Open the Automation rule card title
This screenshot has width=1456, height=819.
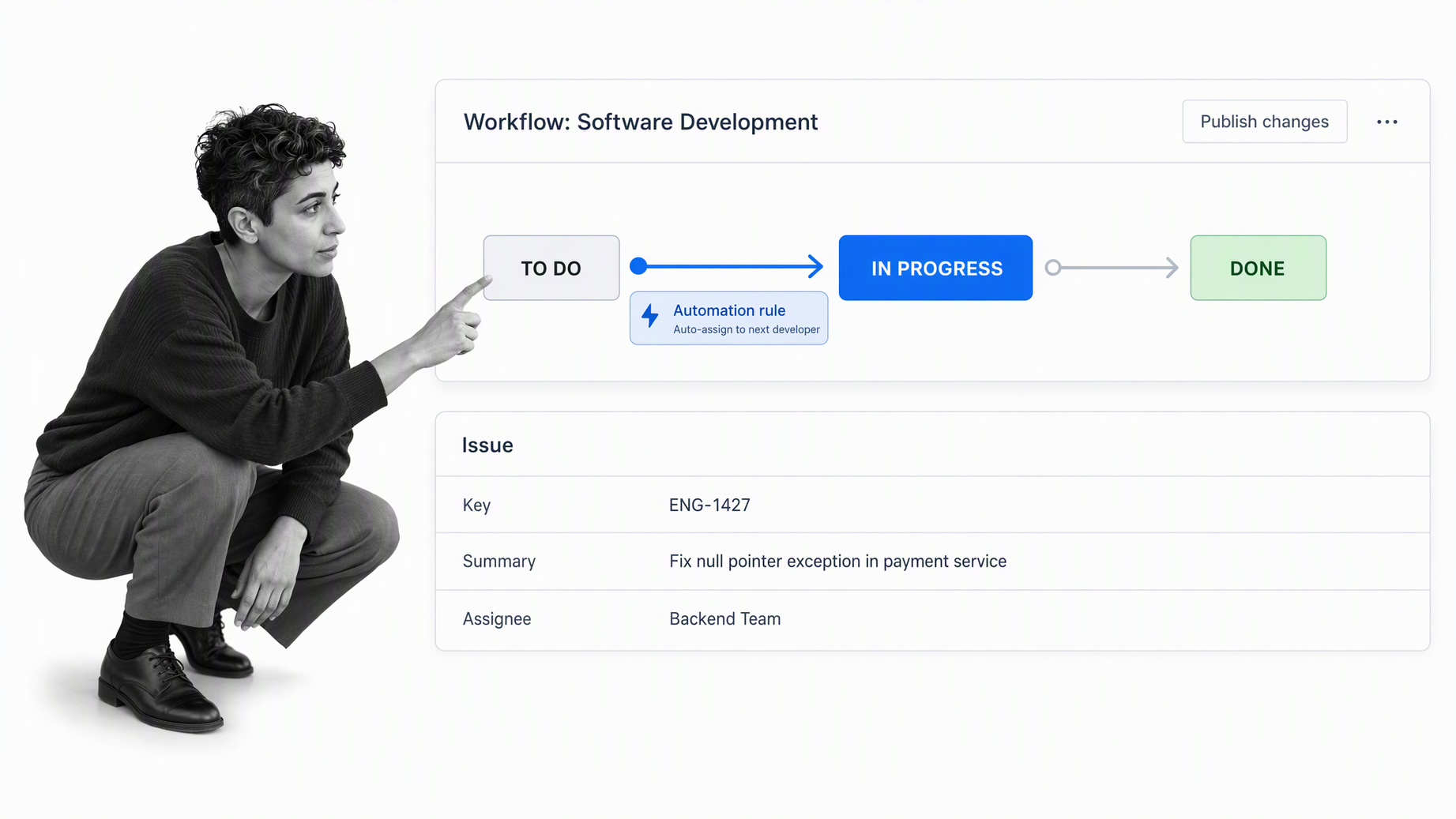click(x=729, y=310)
